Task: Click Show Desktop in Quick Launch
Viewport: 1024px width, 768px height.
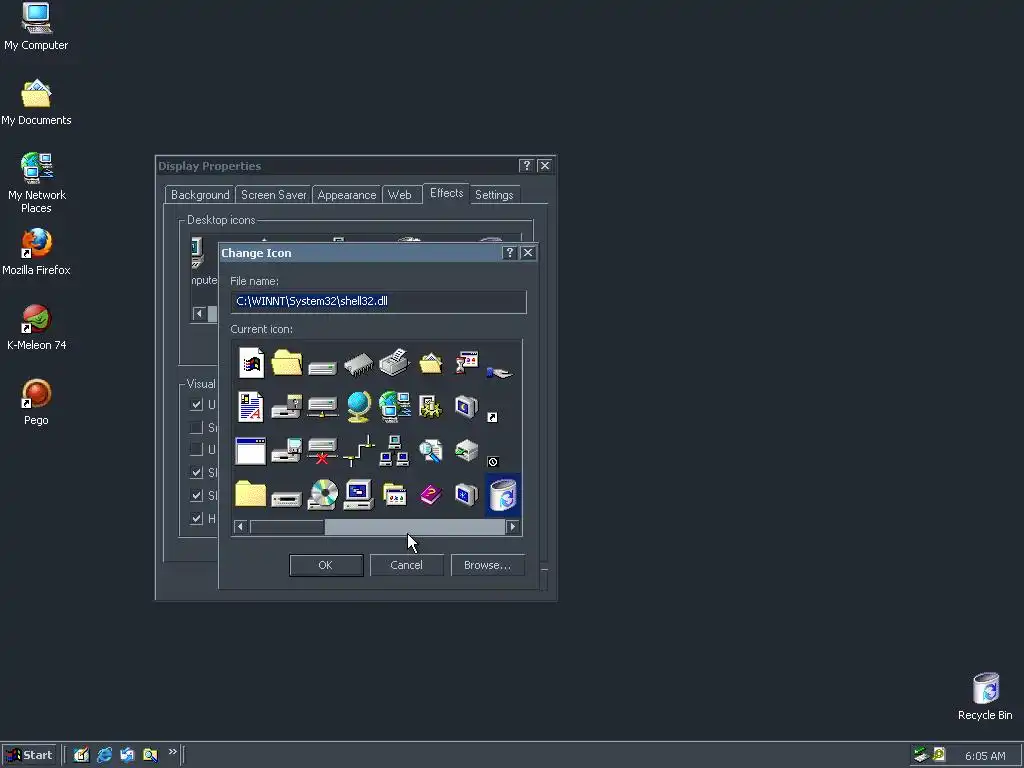Action: 81,755
